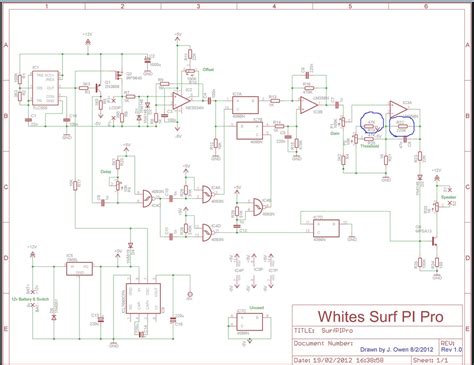Viewport: 474px width, 365px height.
Task: Click the 'Threshold' label
Action: [369, 146]
